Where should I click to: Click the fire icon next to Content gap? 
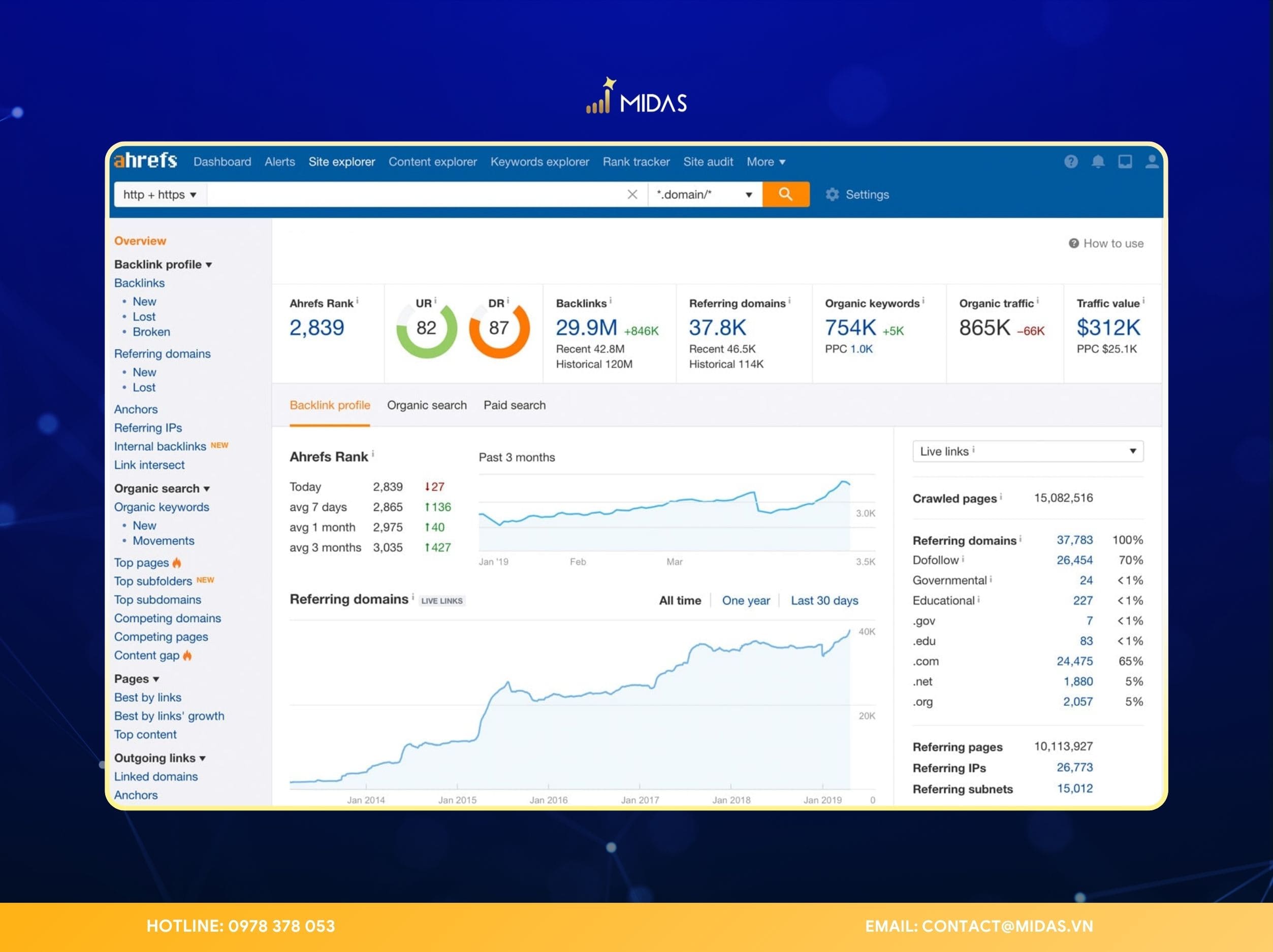[187, 655]
